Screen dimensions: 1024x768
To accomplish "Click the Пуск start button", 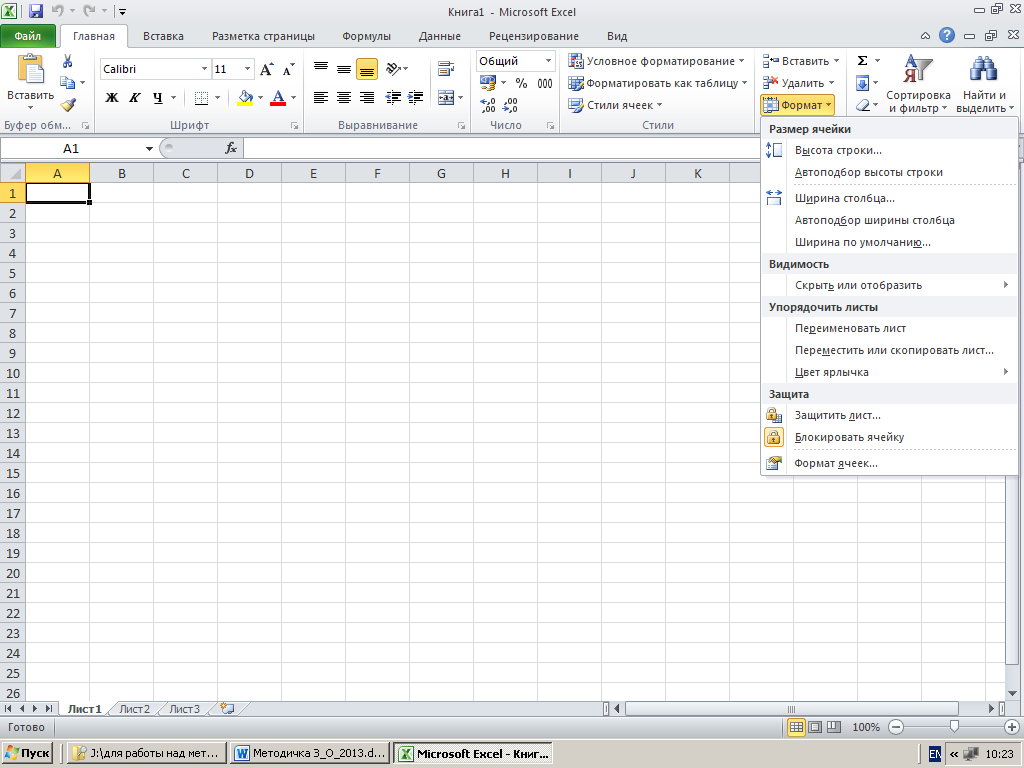I will 27,753.
